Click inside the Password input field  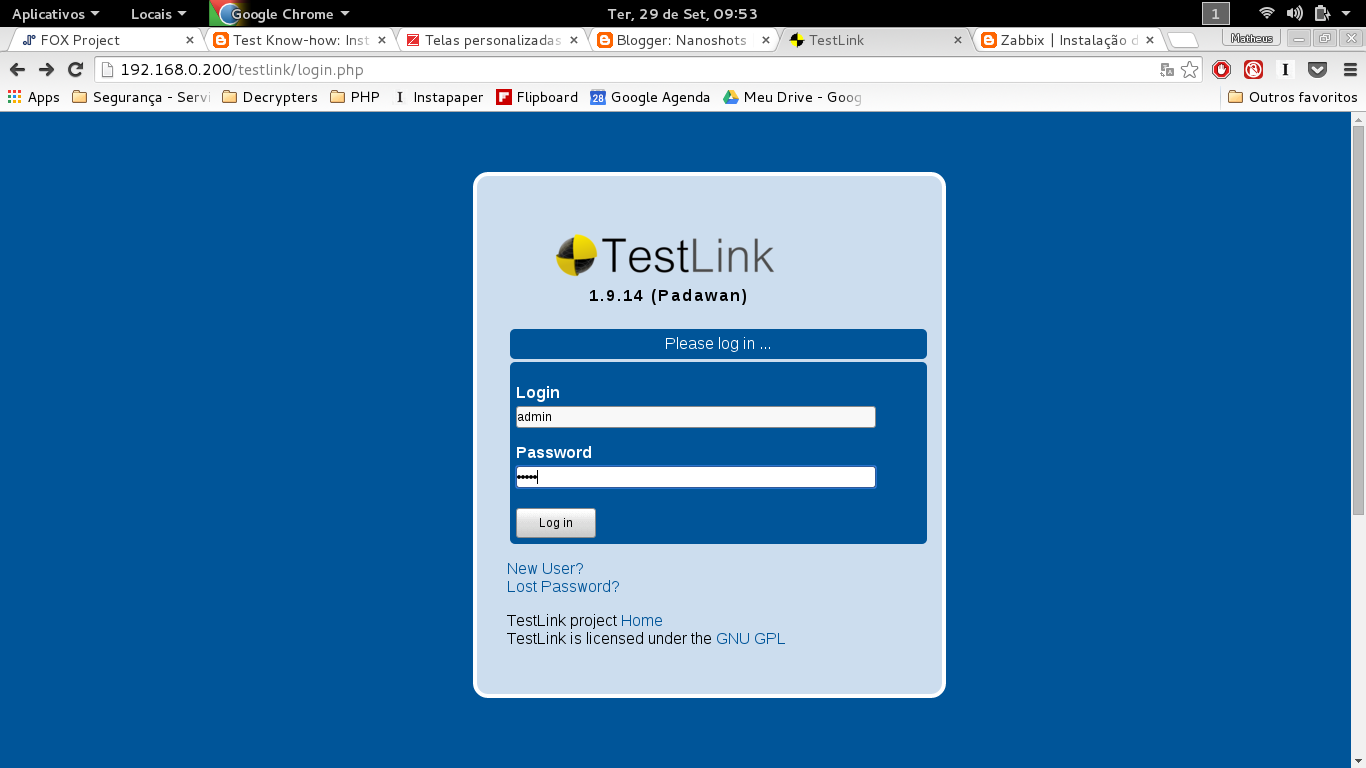pyautogui.click(x=695, y=476)
